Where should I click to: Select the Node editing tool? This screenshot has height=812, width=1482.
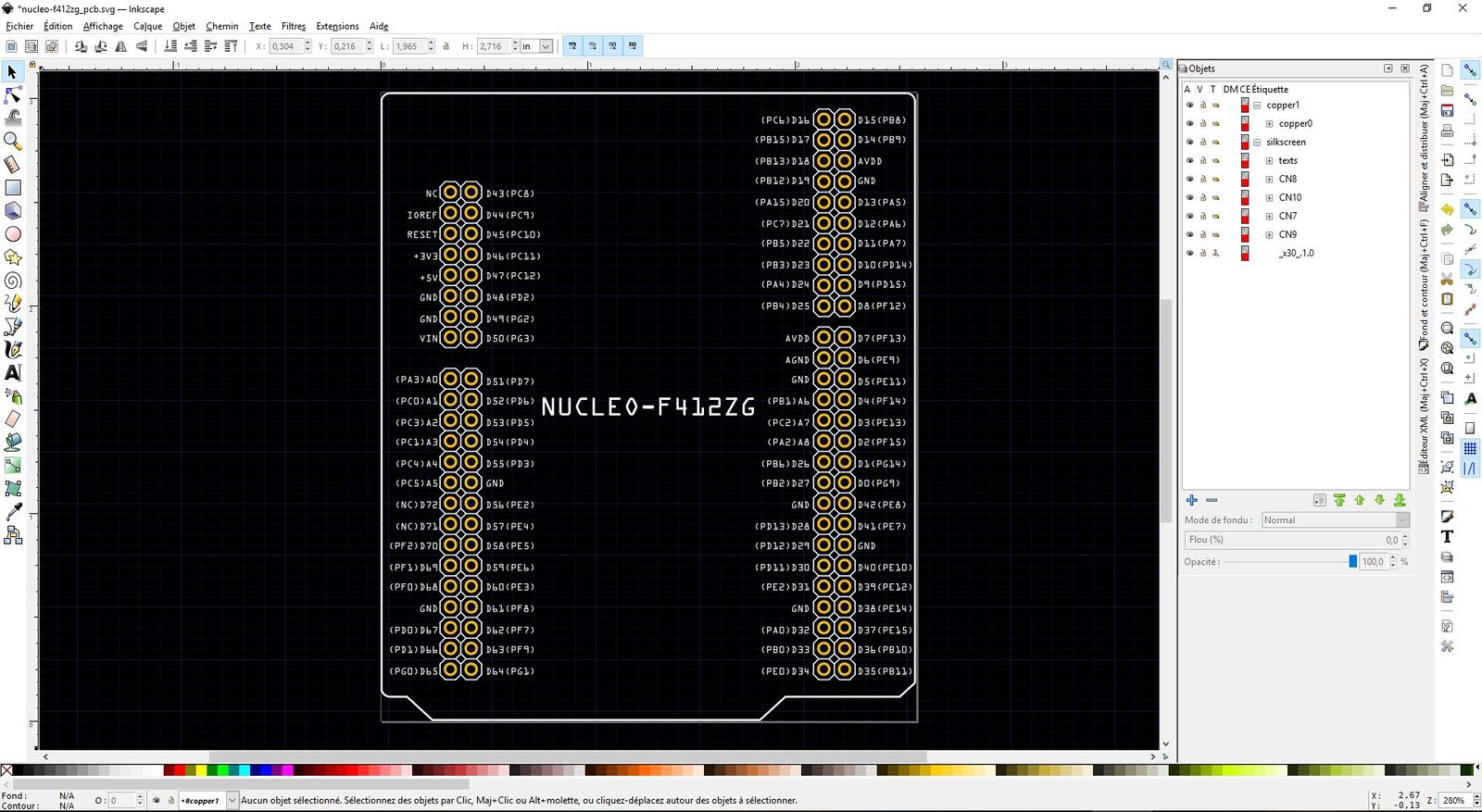pyautogui.click(x=13, y=95)
